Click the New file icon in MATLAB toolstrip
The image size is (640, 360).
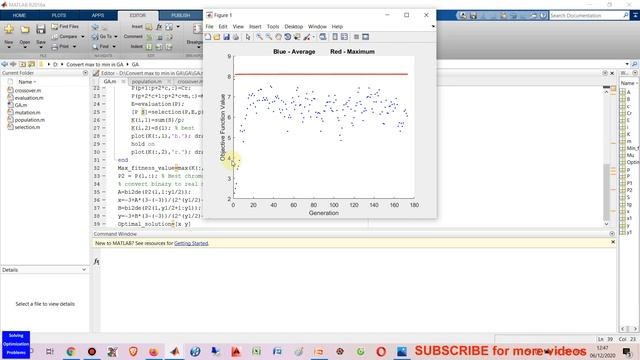coord(9,29)
